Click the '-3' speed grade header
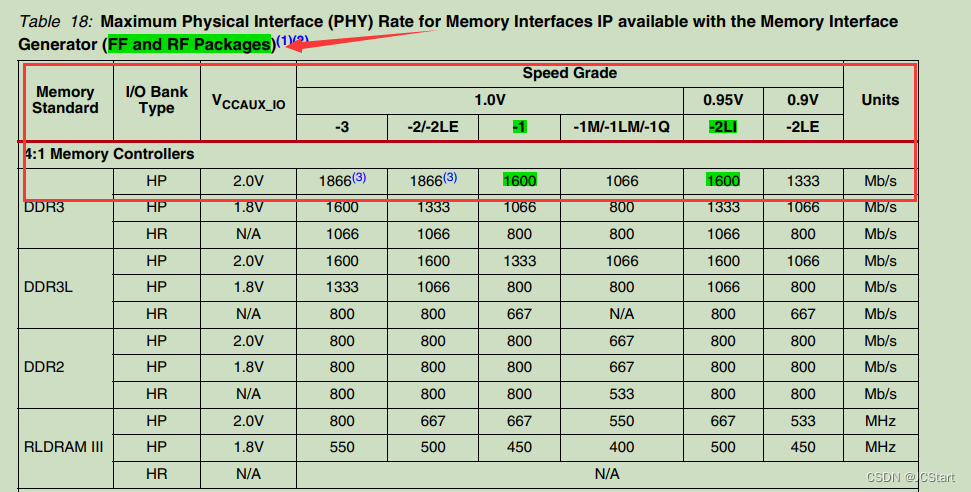Viewport: 971px width, 492px height. [342, 127]
